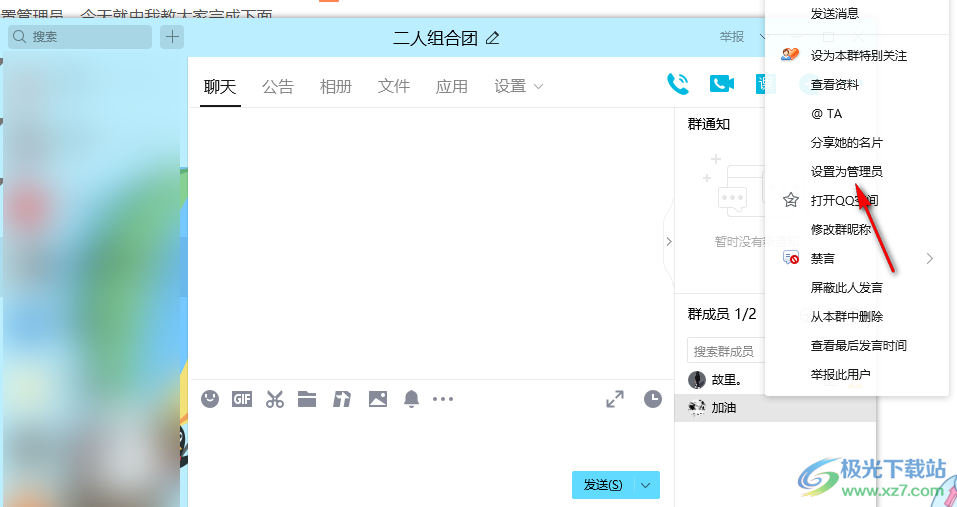Click the special attention heart icon
957x507 pixels.
[790, 55]
